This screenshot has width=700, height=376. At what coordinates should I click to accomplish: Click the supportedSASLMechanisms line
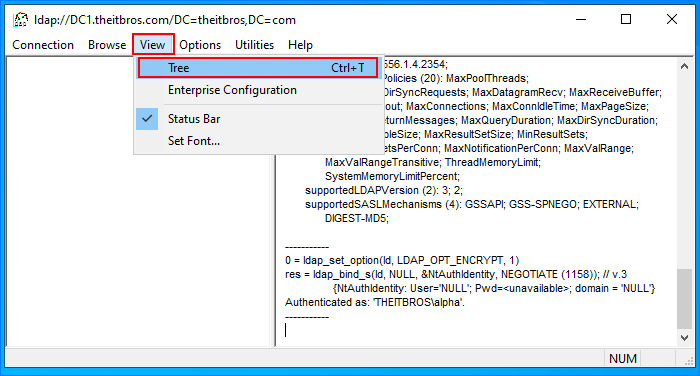click(472, 204)
